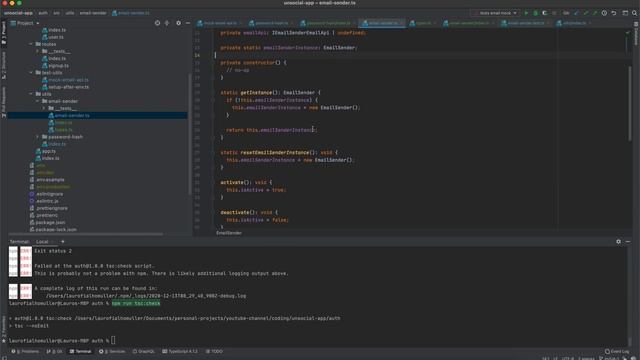Expand the password-hash folder
The width and height of the screenshot is (640, 360).
tap(38, 137)
